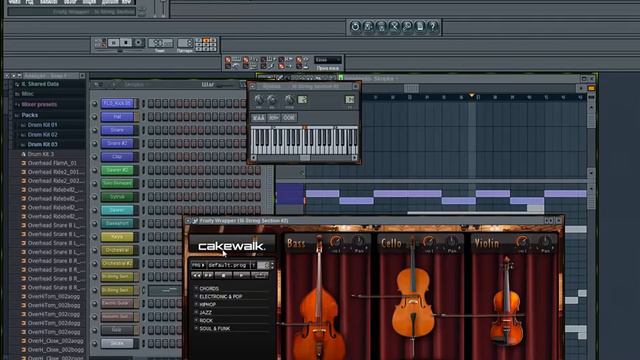This screenshot has height=360, width=640.
Task: Click the fast-forward button in the Cakewalk program panel
Action: 208,276
